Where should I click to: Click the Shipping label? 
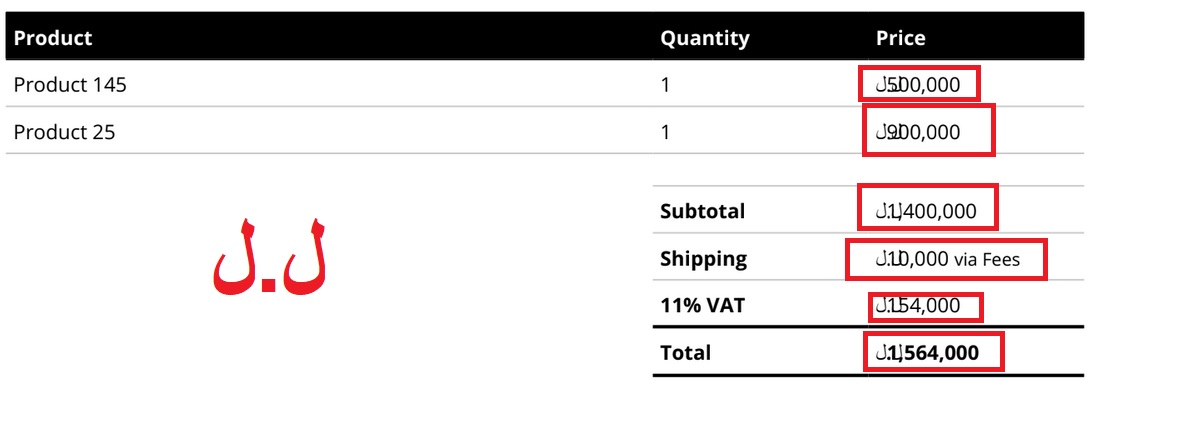click(x=703, y=258)
